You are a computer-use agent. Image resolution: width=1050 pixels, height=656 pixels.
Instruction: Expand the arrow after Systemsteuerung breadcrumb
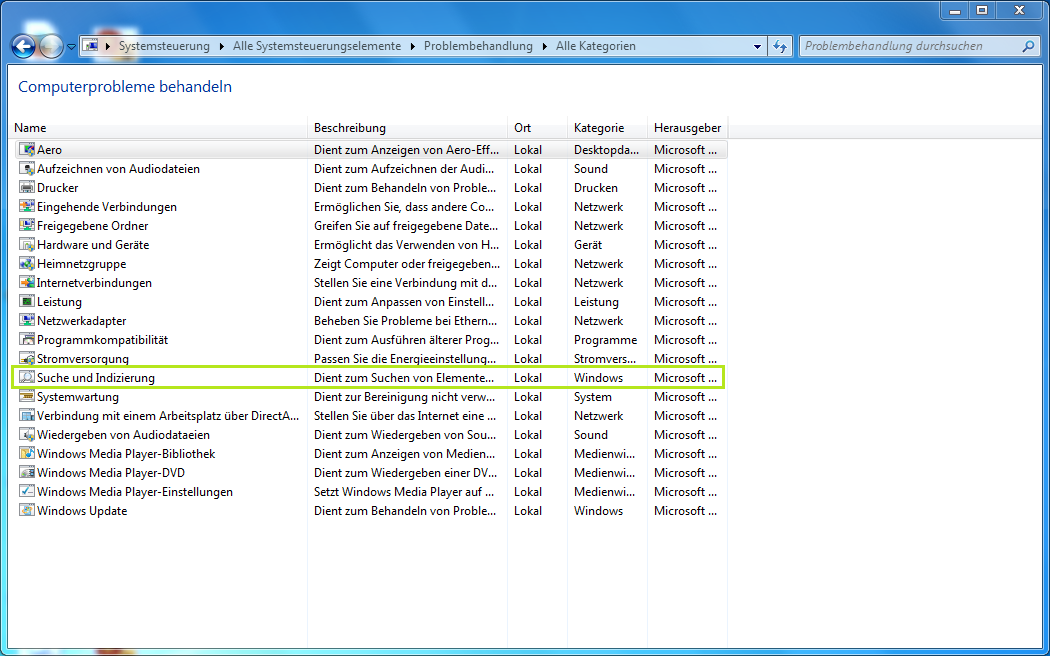222,46
